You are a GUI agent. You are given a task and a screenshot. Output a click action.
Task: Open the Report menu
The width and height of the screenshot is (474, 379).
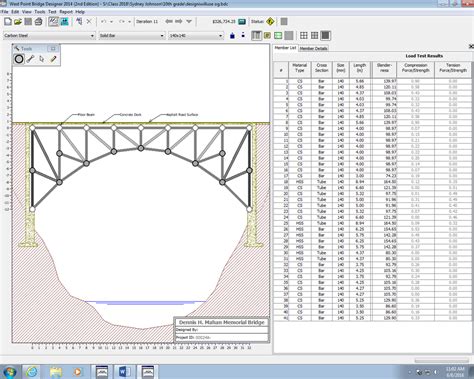tap(66, 12)
